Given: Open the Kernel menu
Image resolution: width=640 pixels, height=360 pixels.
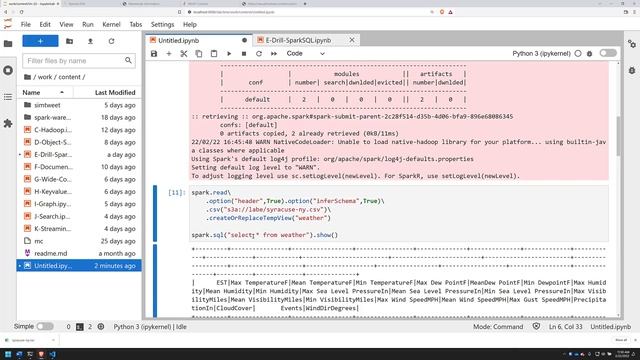Looking at the screenshot, I should (x=111, y=24).
